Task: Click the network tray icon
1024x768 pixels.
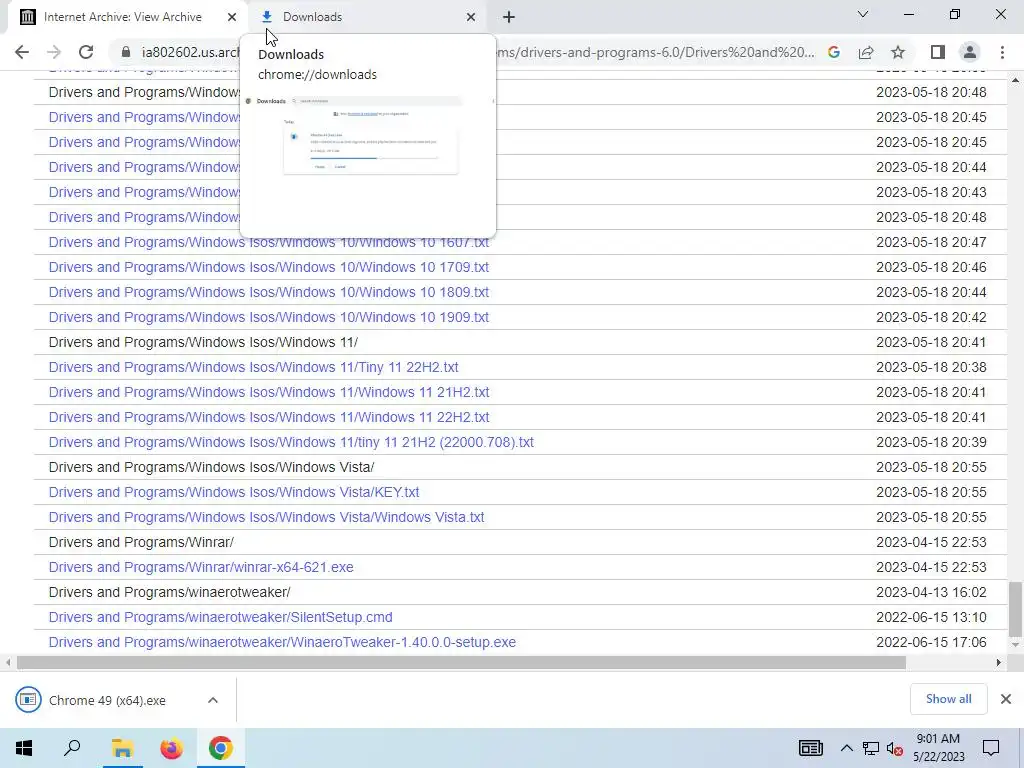Action: (x=870, y=748)
